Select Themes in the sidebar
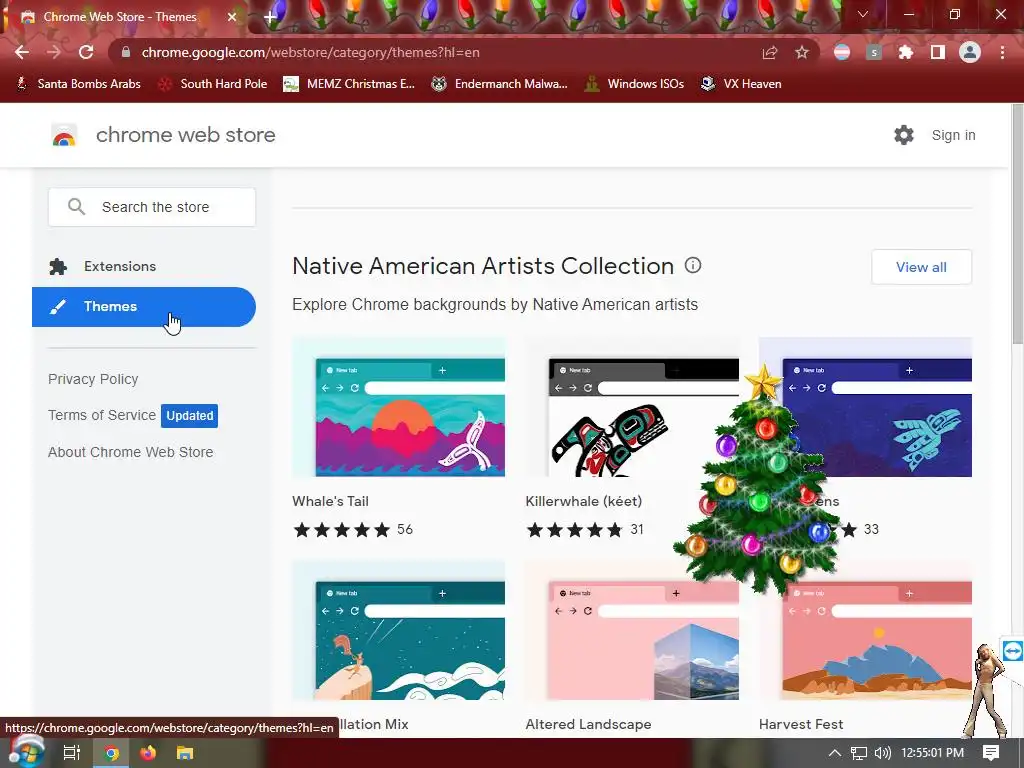1024x768 pixels. coord(144,307)
